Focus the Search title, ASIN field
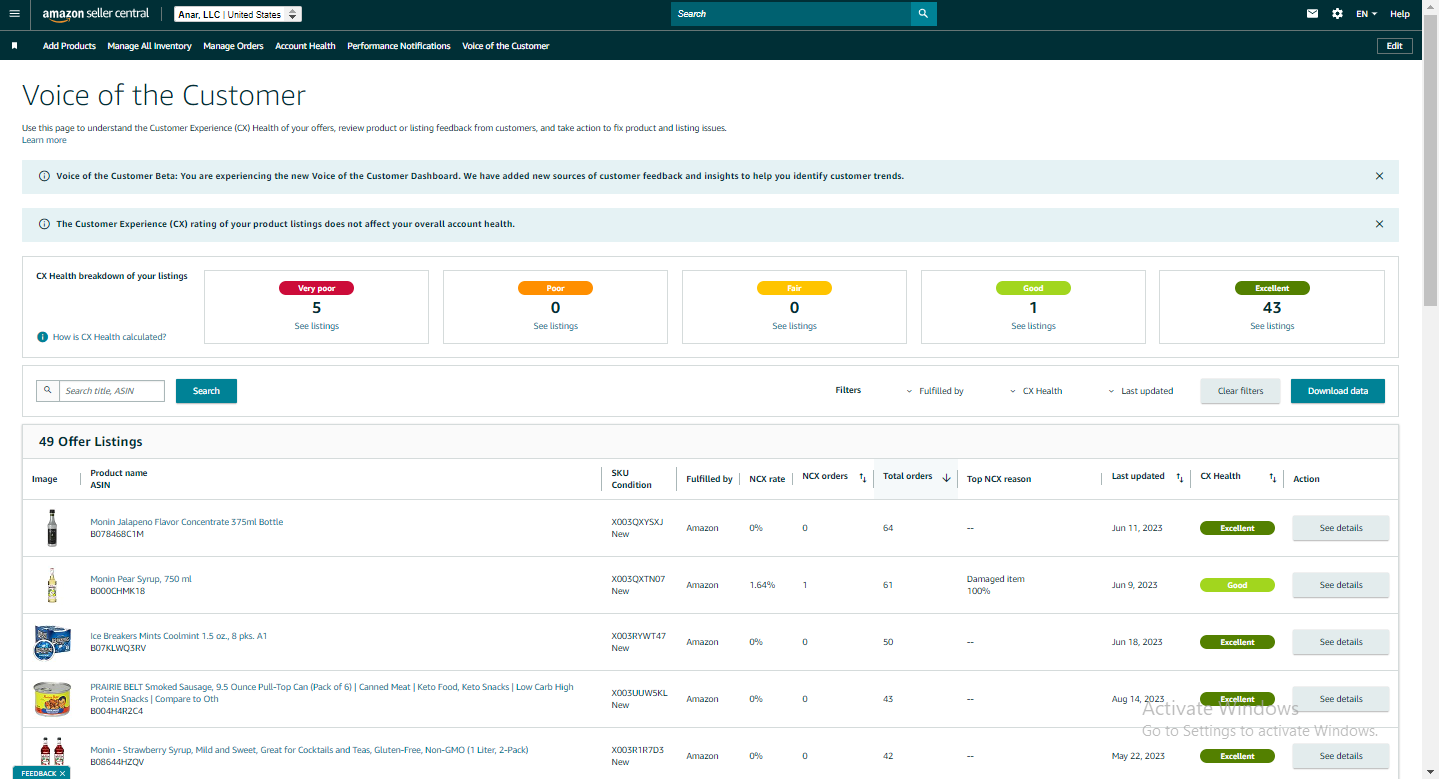The width and height of the screenshot is (1439, 779). 111,390
